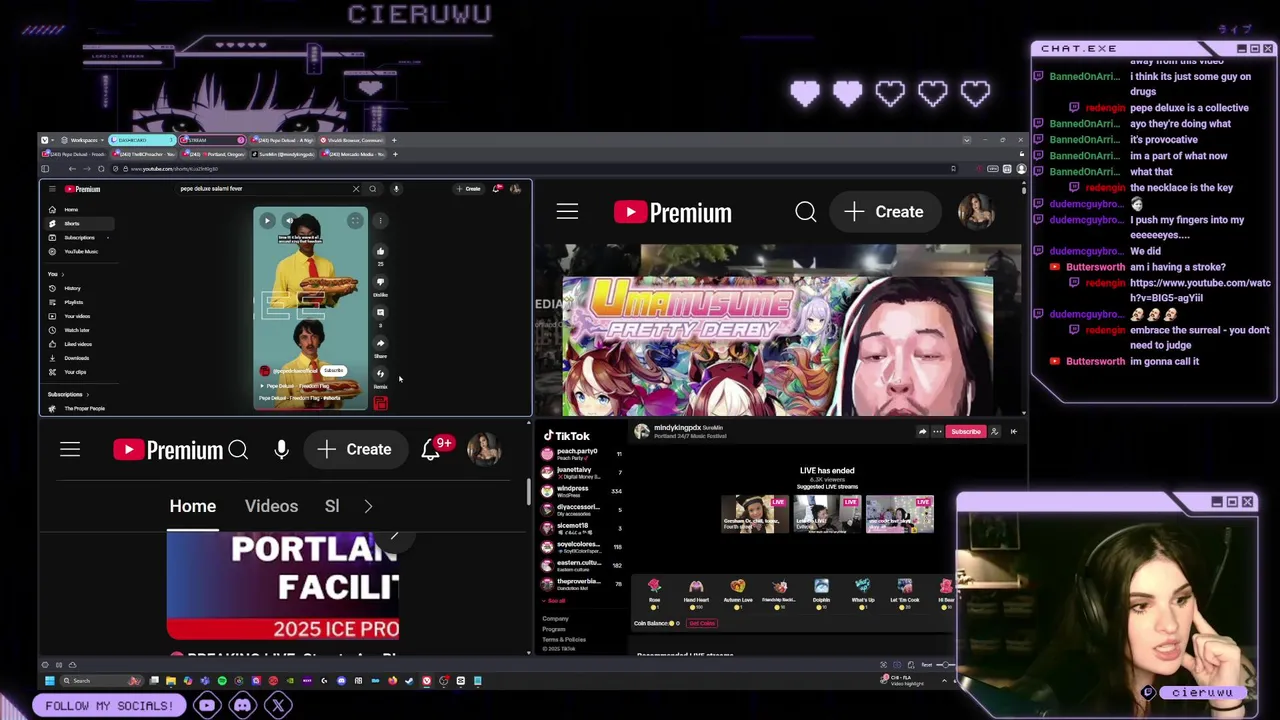The image size is (1280, 720).
Task: Share the mindykingpdx TikTok live
Action: point(922,432)
